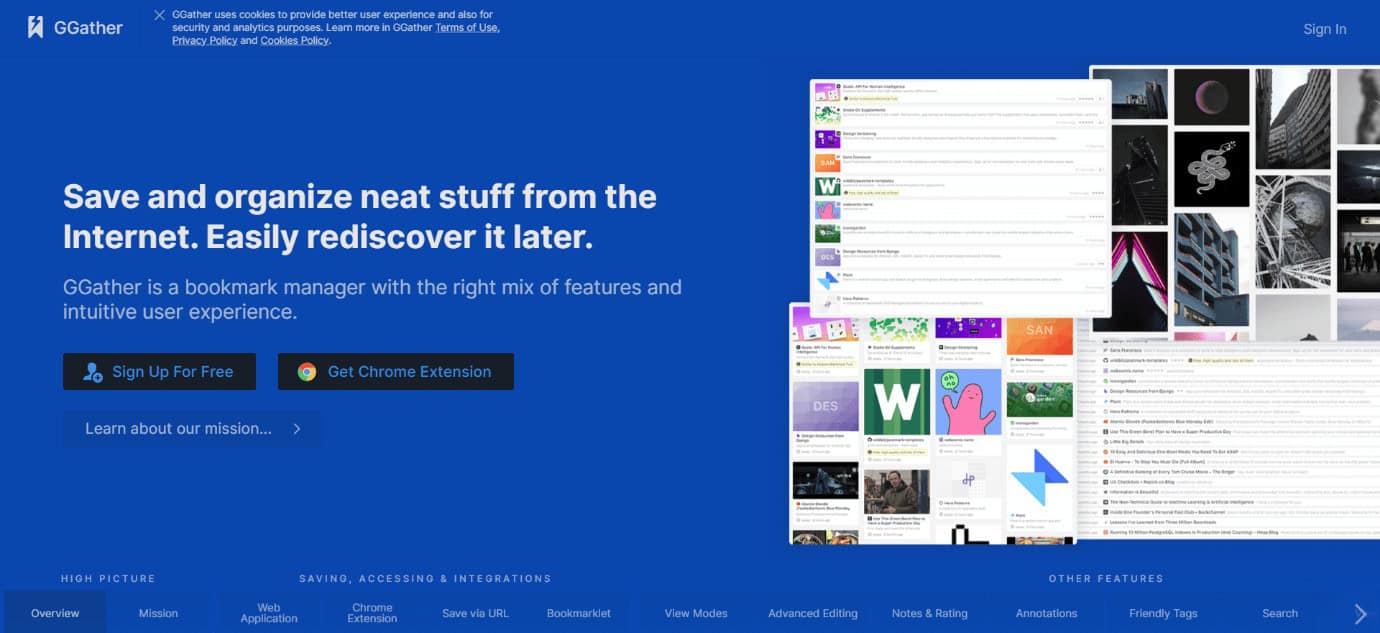Go to the Chrome Extension tab
The height and width of the screenshot is (633, 1380).
[x=372, y=613]
